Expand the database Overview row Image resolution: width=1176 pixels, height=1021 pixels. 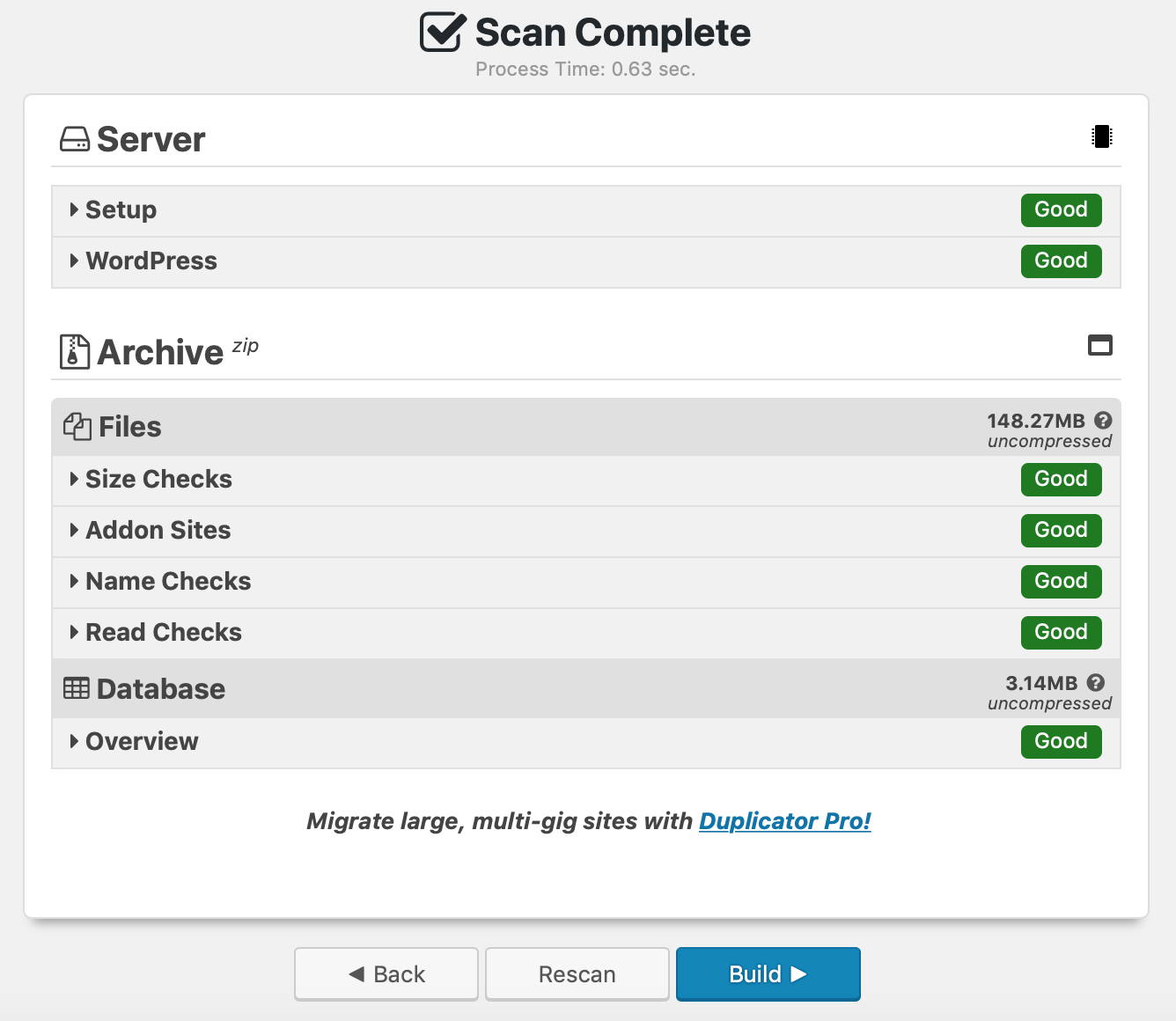141,742
